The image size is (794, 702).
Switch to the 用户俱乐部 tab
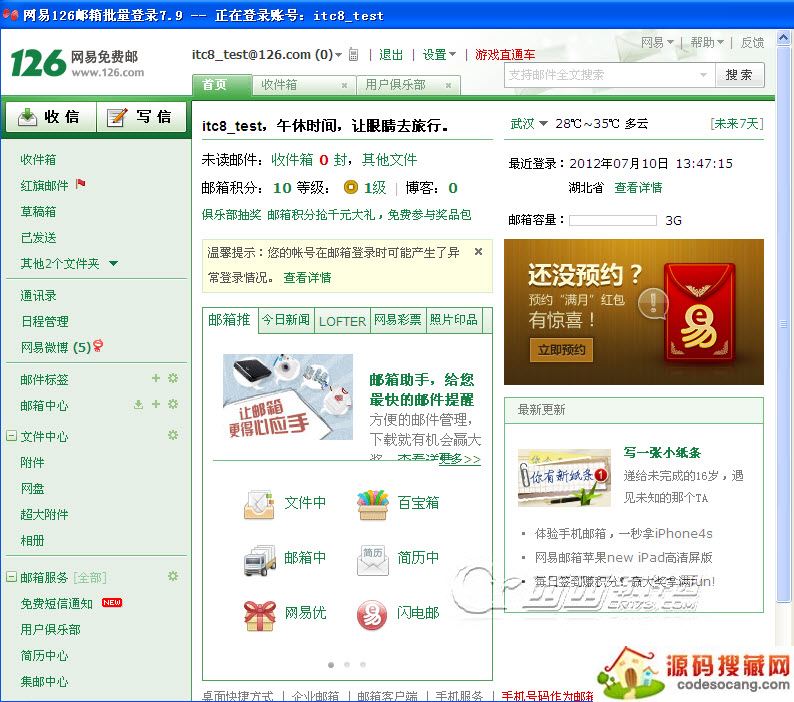pos(408,85)
